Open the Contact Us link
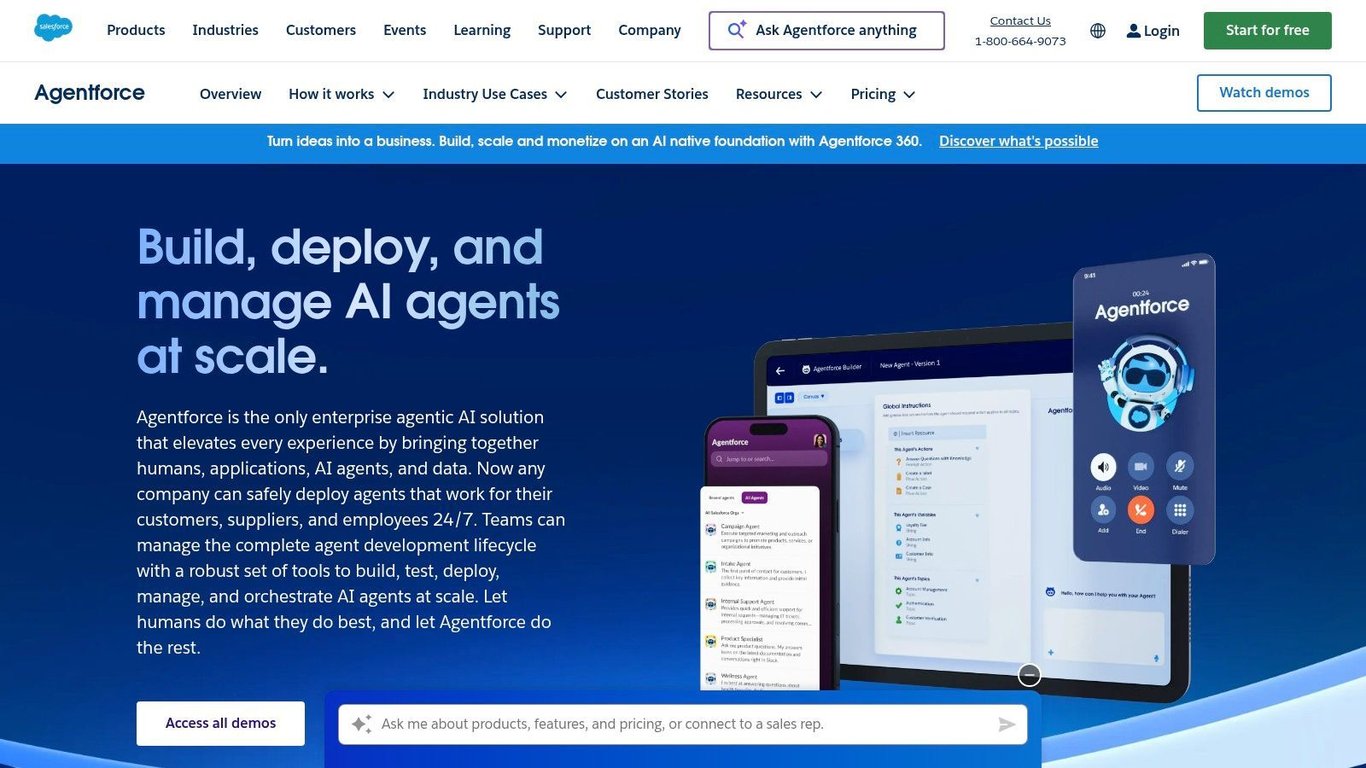 coord(1020,21)
